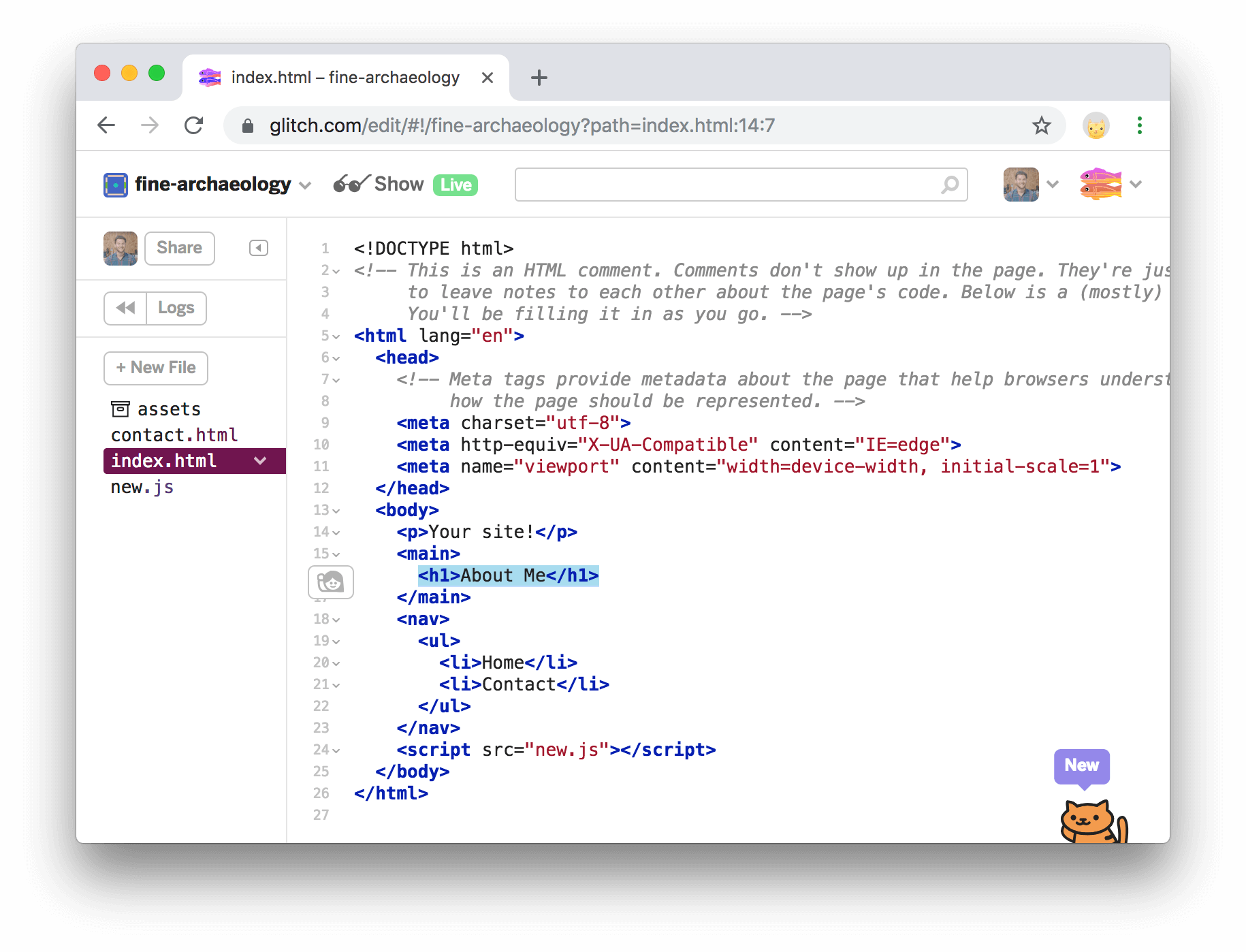
Task: Click the closing html tag line
Action: (391, 794)
